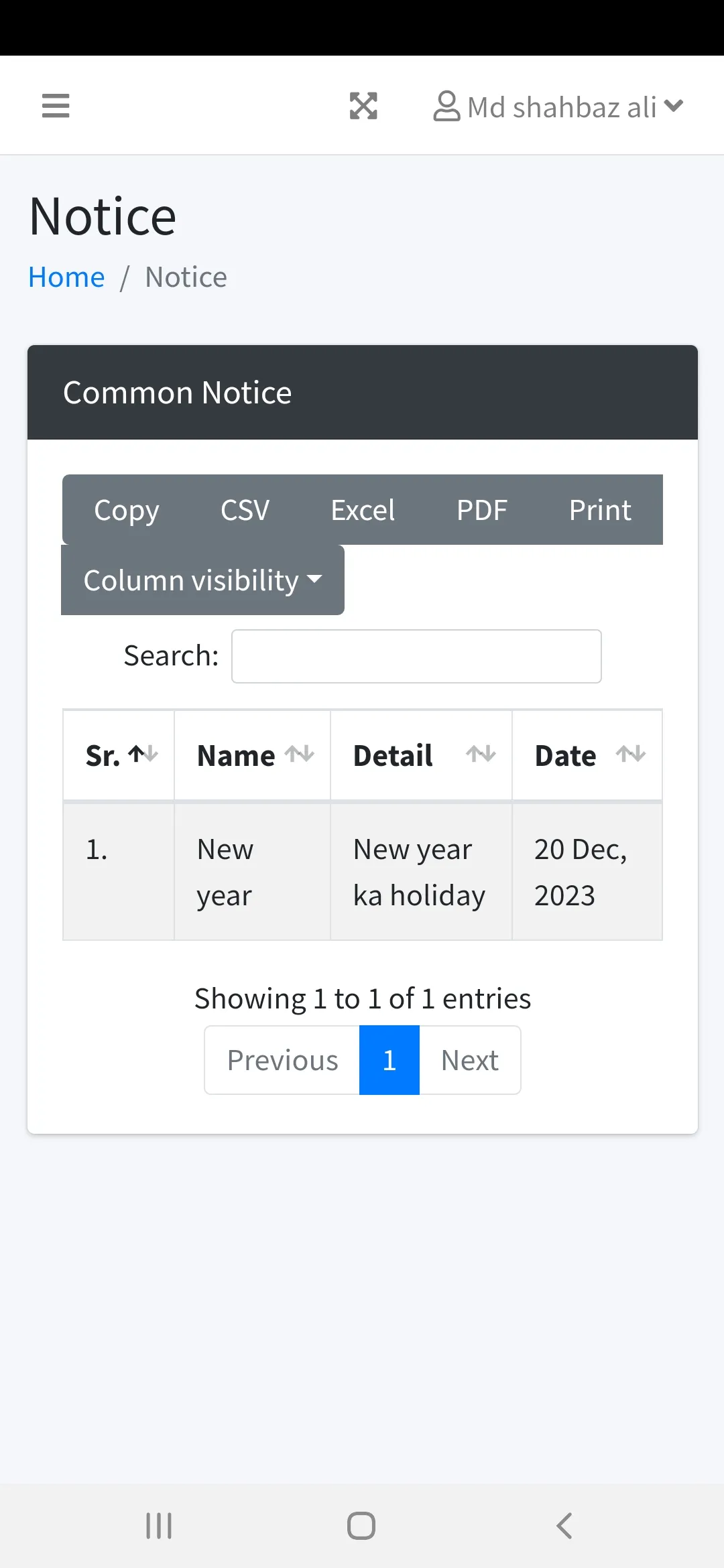
Task: Click the user profile avatar icon
Action: [x=446, y=107]
